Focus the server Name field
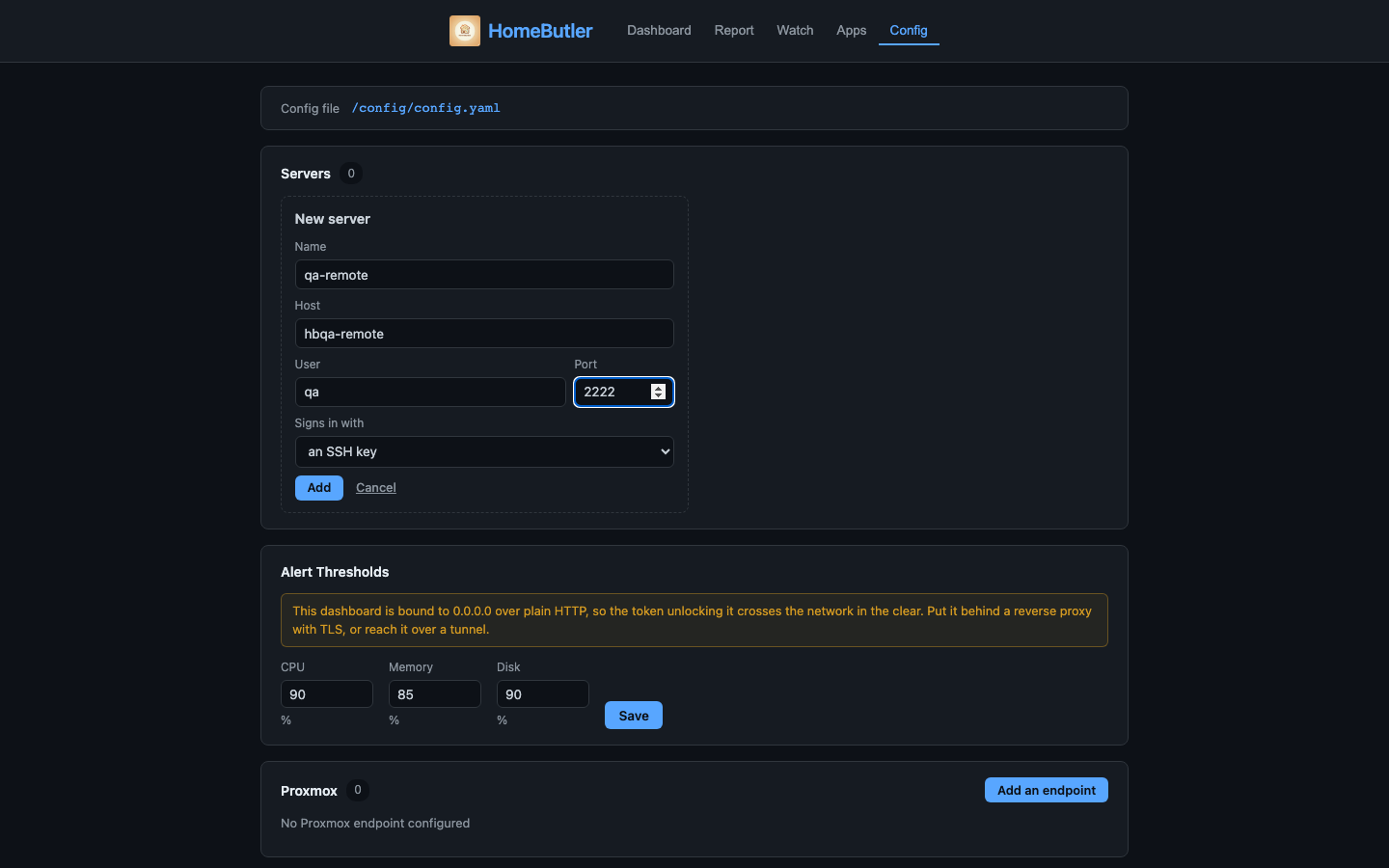Screen dimensions: 1389x868 [484, 275]
